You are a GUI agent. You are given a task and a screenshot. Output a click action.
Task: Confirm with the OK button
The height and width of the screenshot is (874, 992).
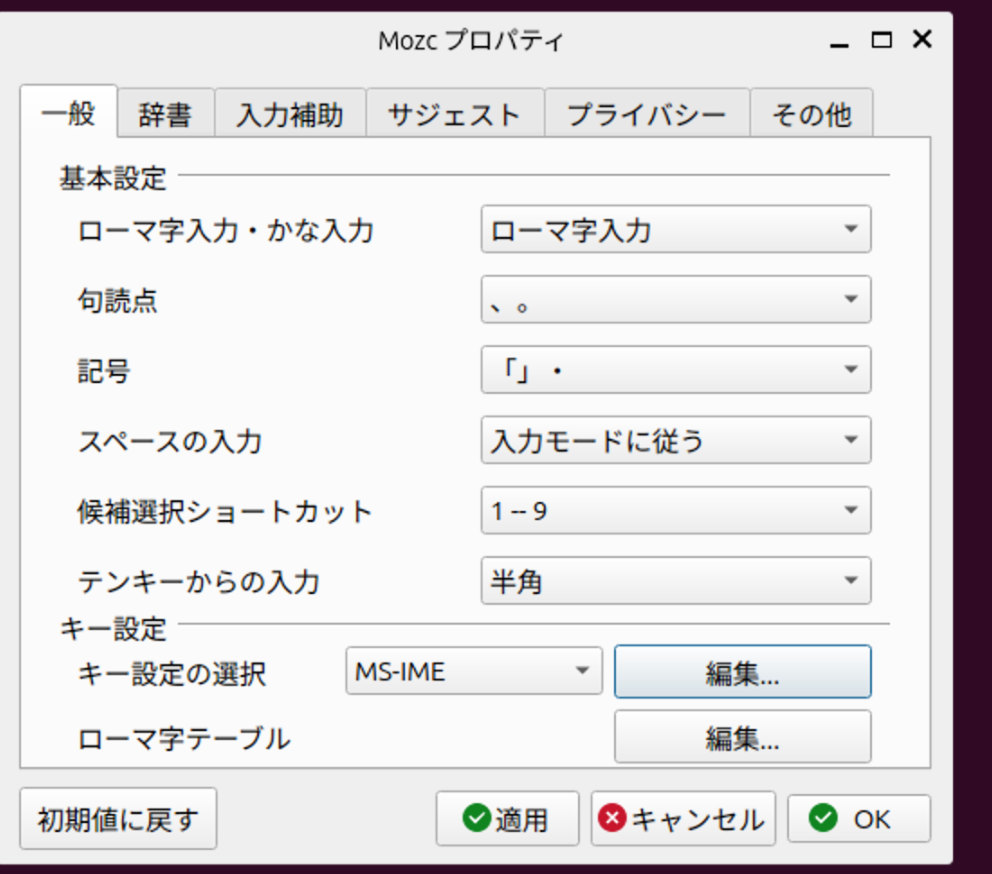(x=859, y=819)
